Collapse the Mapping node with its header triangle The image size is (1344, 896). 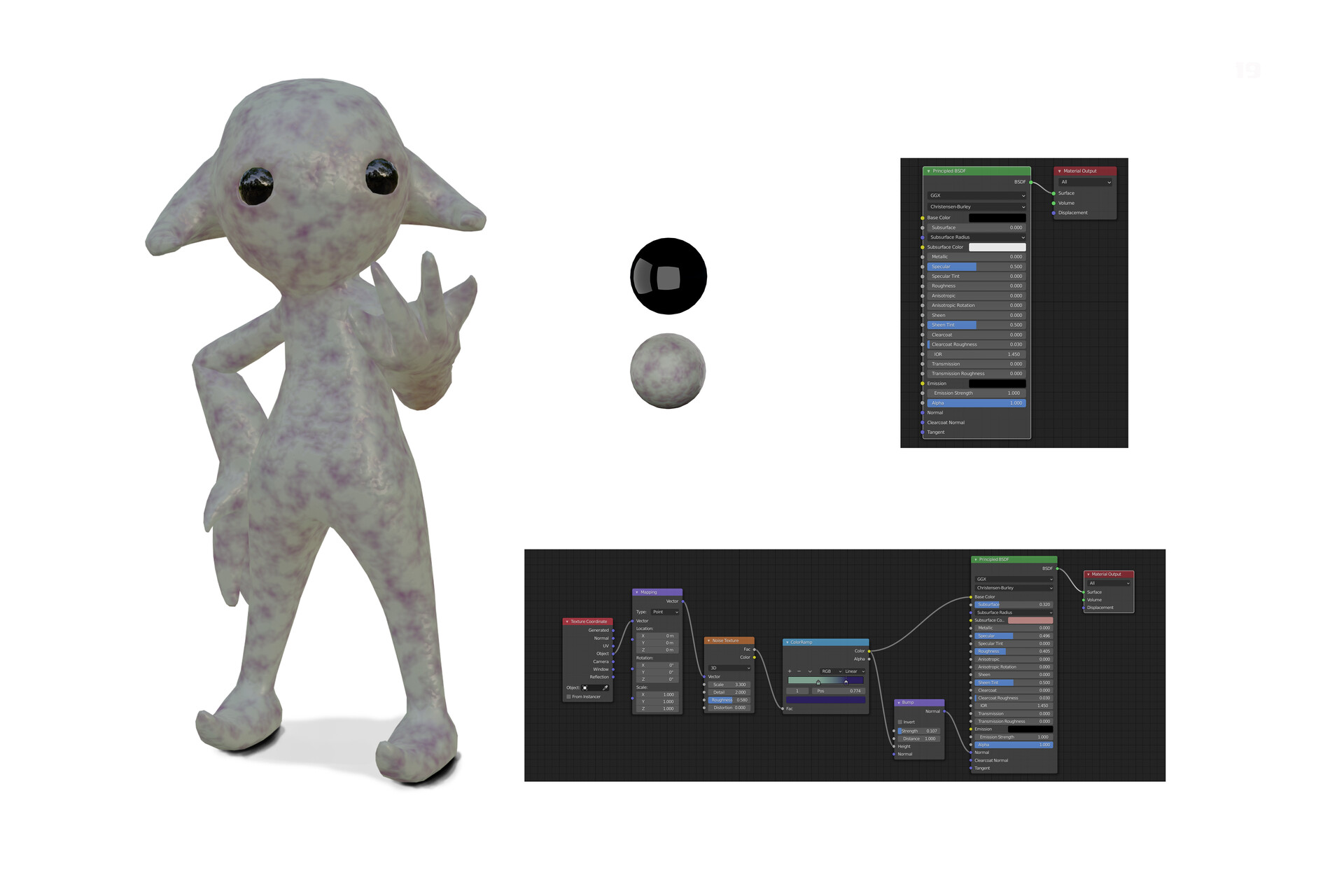tap(636, 592)
